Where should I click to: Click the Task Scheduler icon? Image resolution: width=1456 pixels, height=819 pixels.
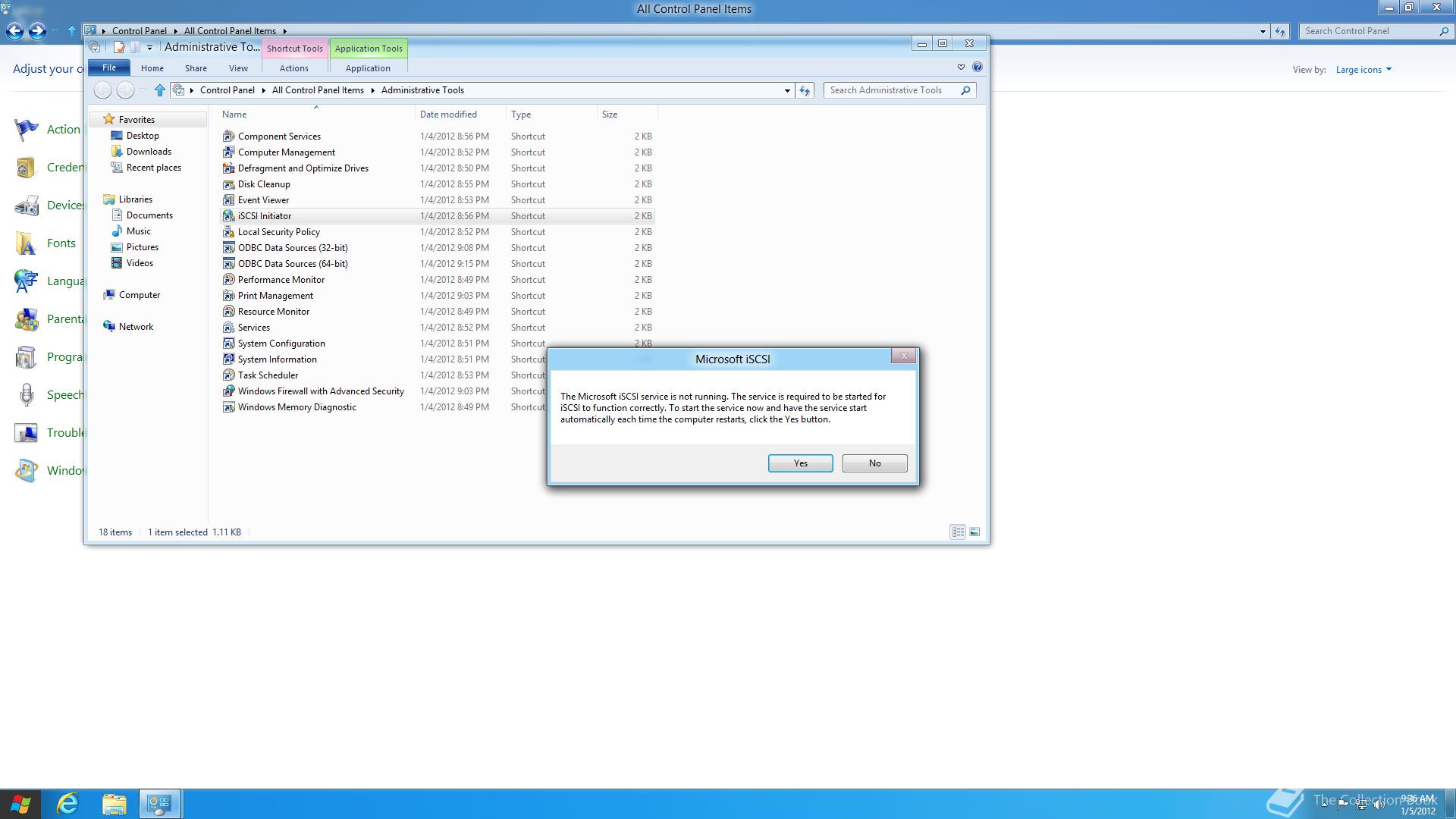(228, 375)
